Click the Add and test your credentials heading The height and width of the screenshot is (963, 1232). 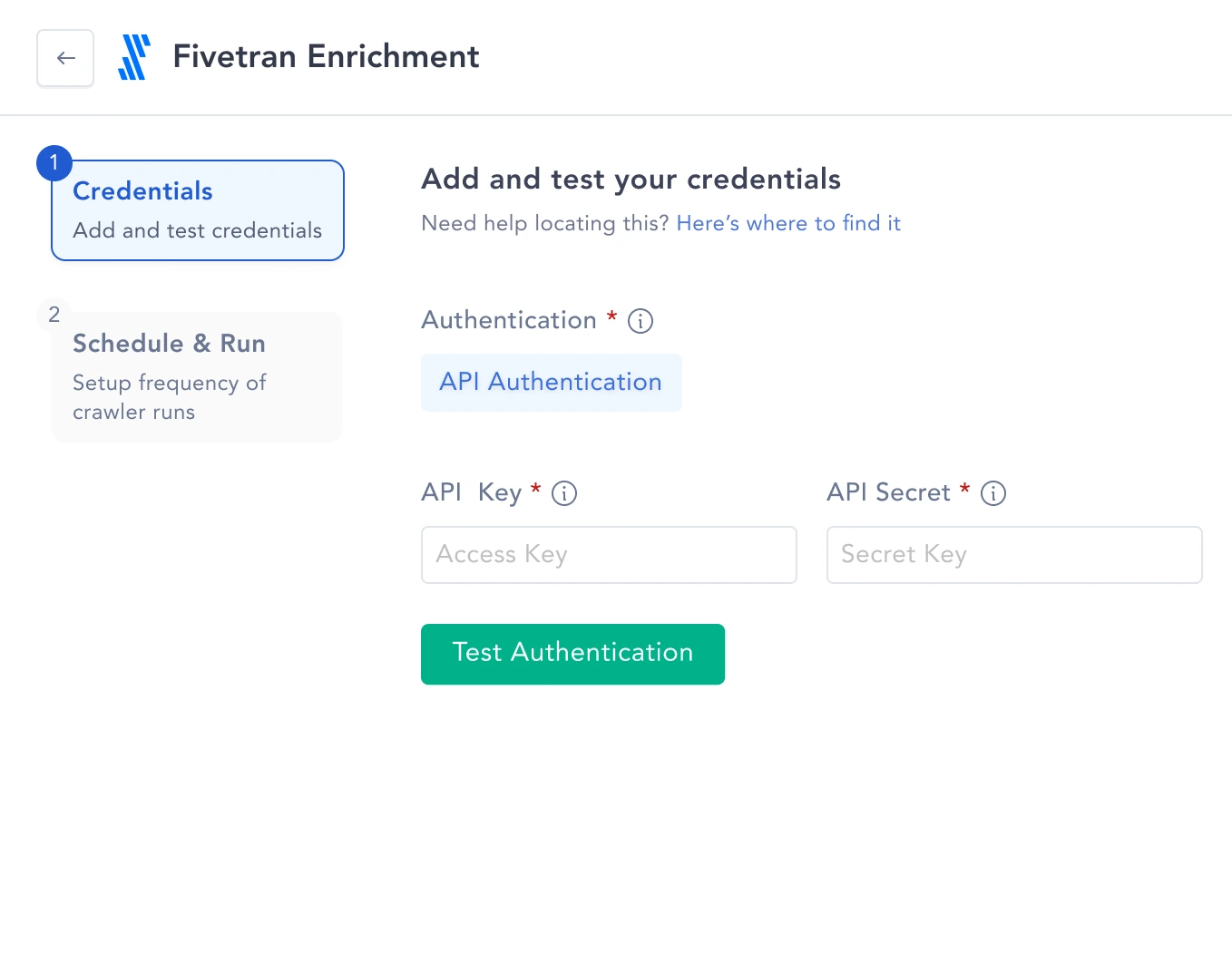click(631, 180)
